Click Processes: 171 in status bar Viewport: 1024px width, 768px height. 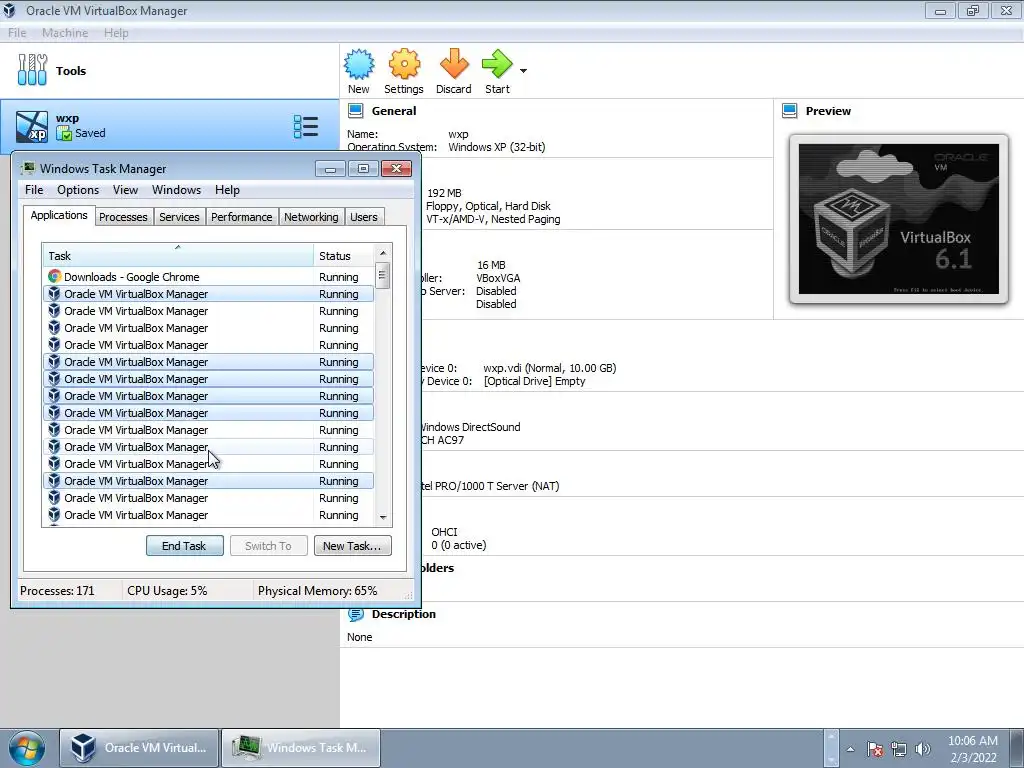pos(57,591)
